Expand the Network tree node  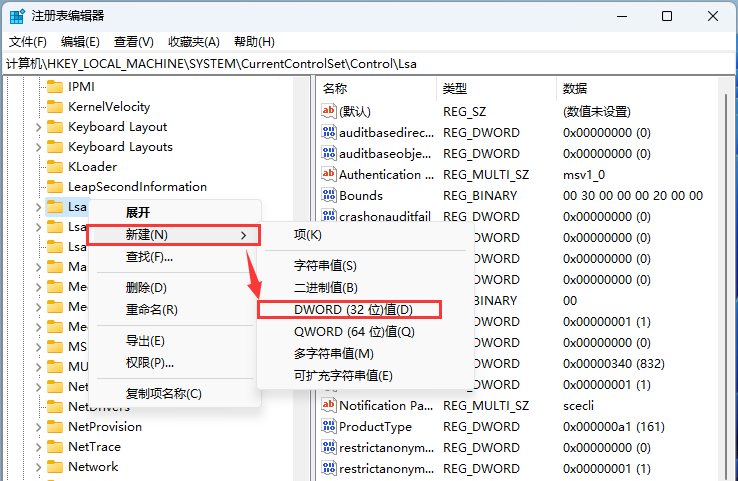coord(38,467)
